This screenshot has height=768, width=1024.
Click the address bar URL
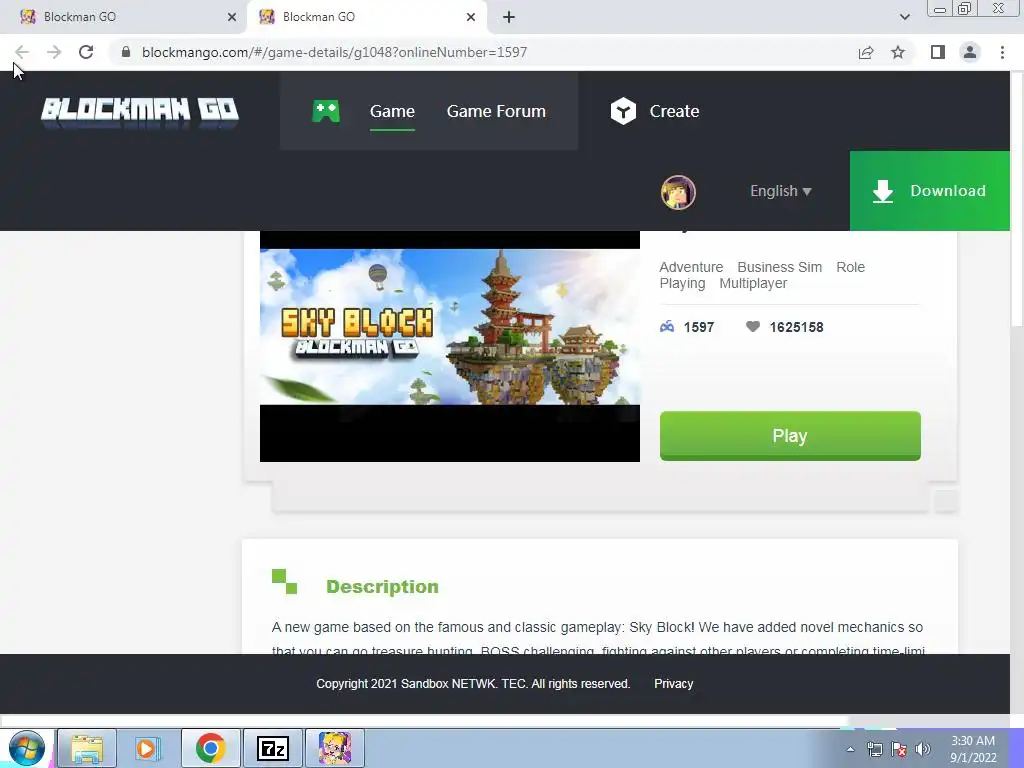334,52
